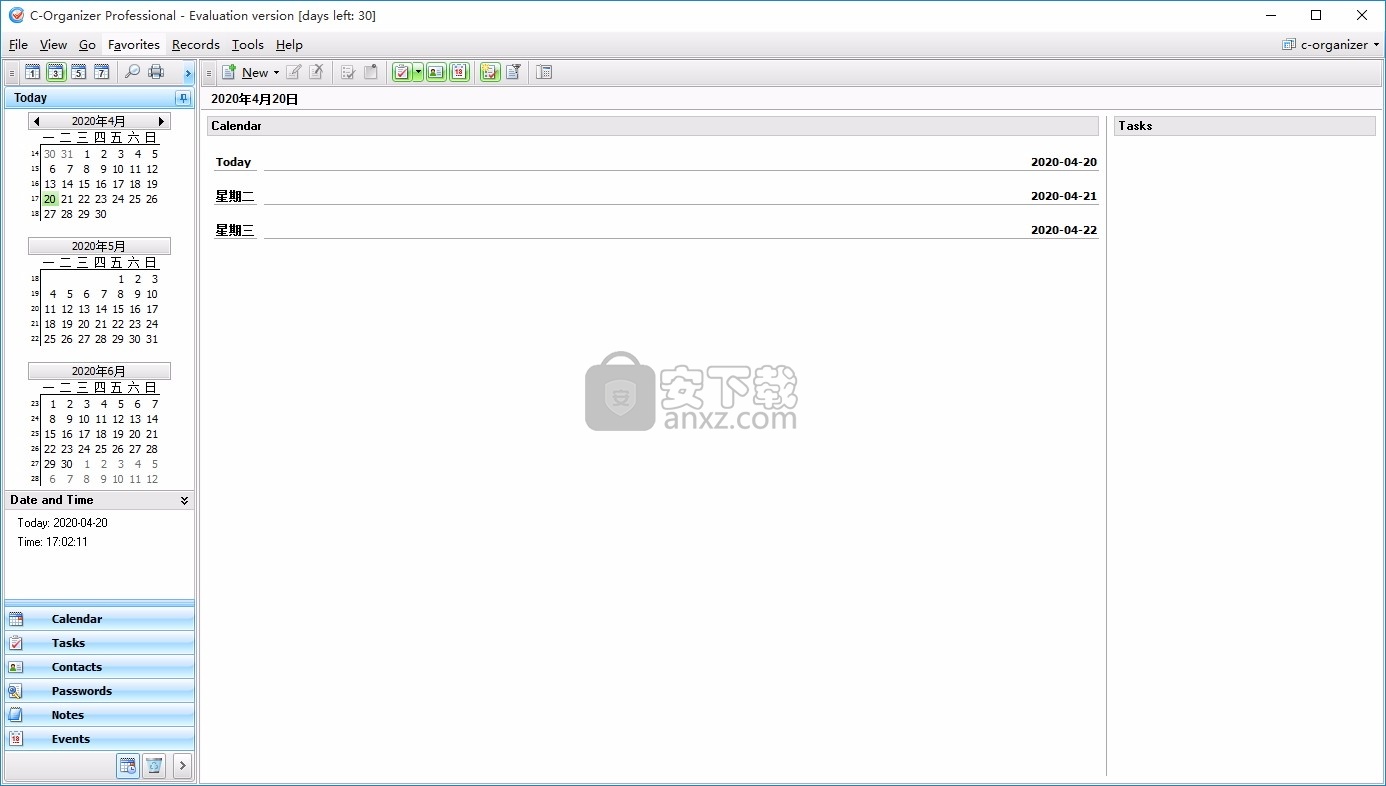Click the filter records funnel icon

(513, 72)
